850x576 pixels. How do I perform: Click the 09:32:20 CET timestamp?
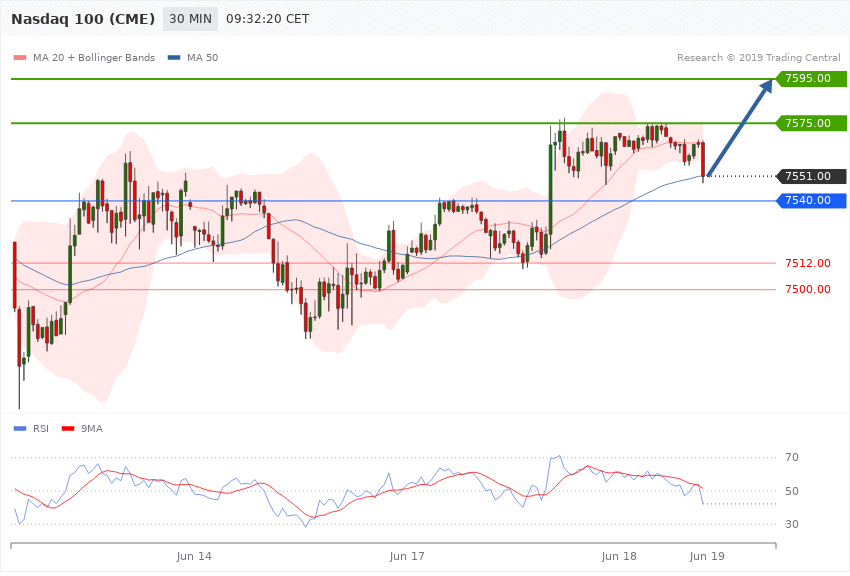coord(268,19)
